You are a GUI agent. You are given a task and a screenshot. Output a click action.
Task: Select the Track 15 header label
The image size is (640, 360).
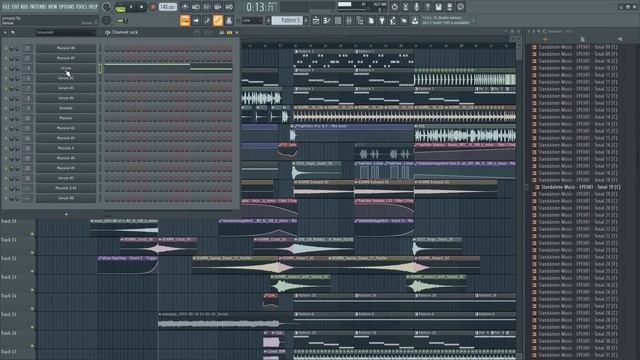click(9, 315)
